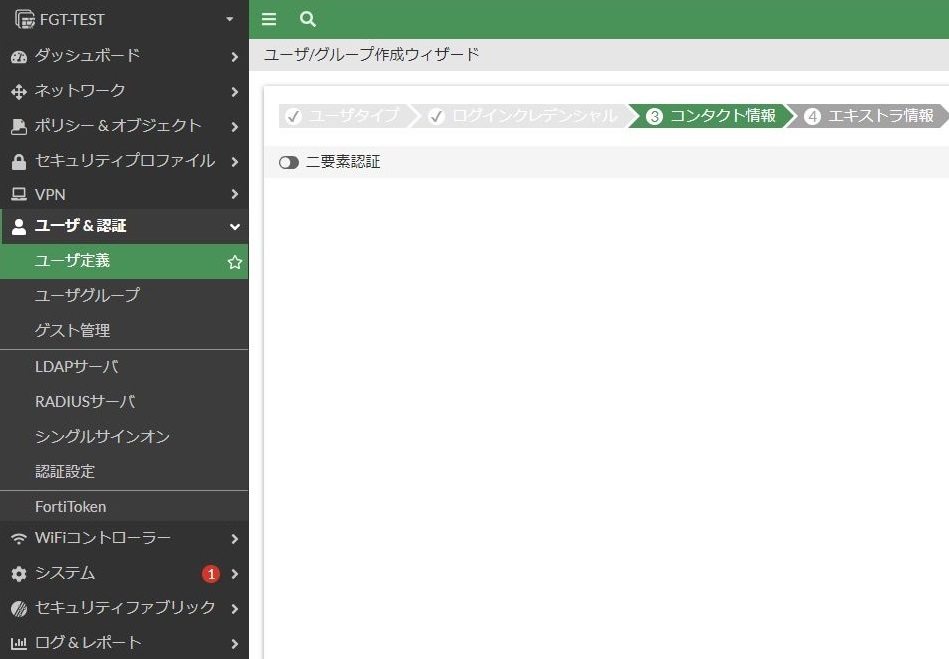Collapse the ユーザ＆認証 chevron
This screenshot has height=659, width=949.
tap(235, 227)
